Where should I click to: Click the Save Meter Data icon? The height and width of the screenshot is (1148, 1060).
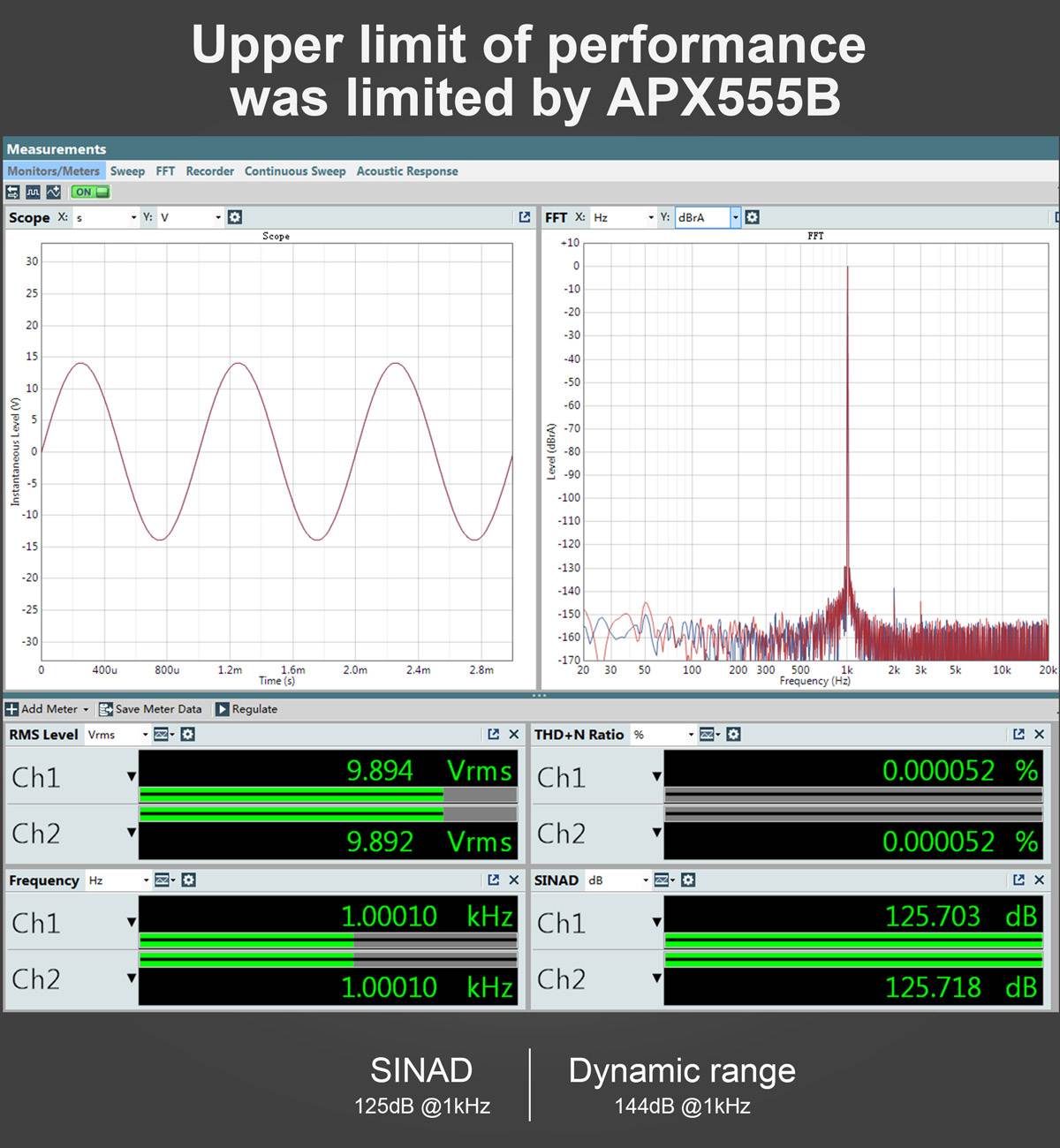click(106, 709)
